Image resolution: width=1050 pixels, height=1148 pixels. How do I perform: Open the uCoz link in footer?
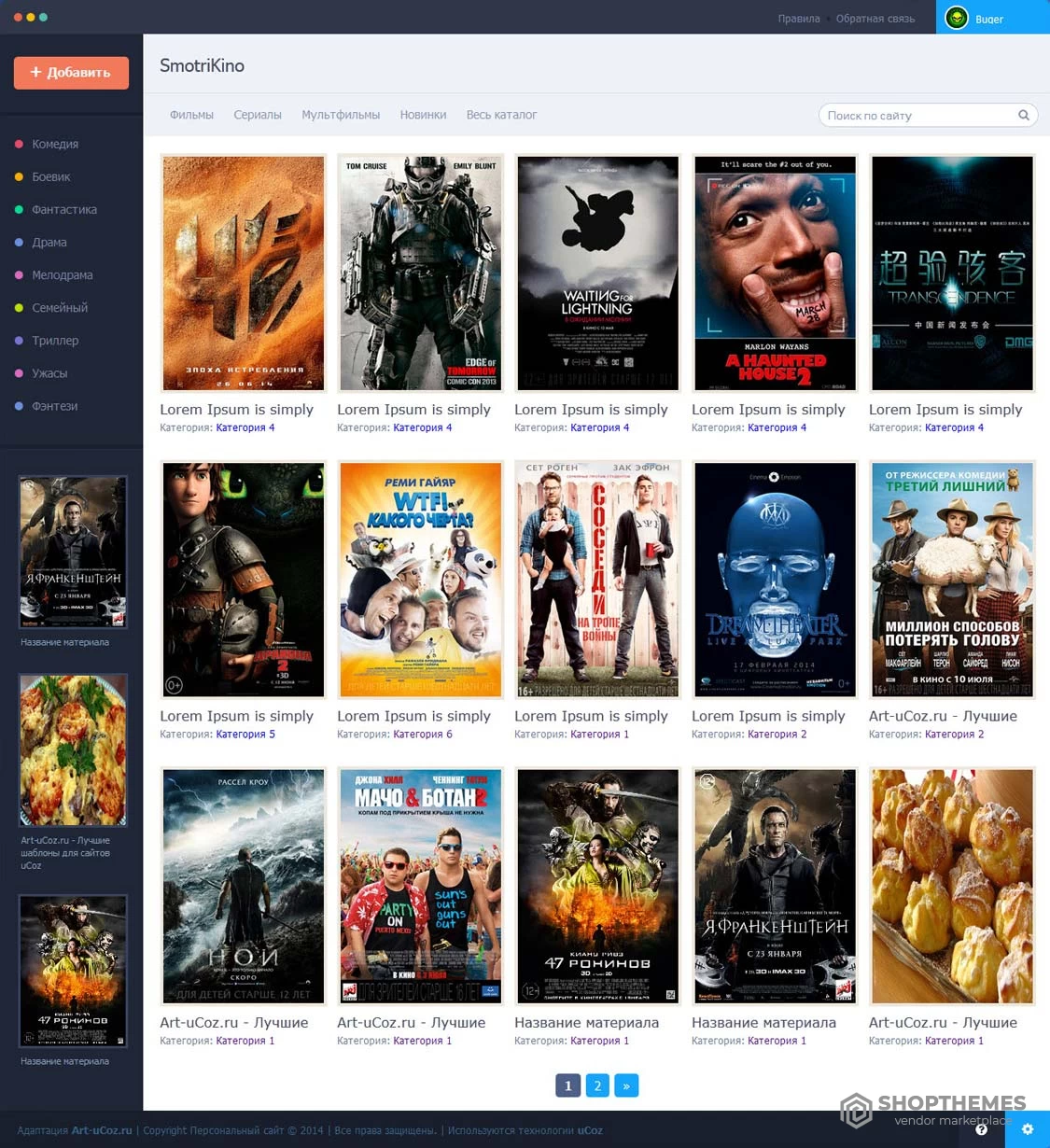click(x=590, y=1130)
